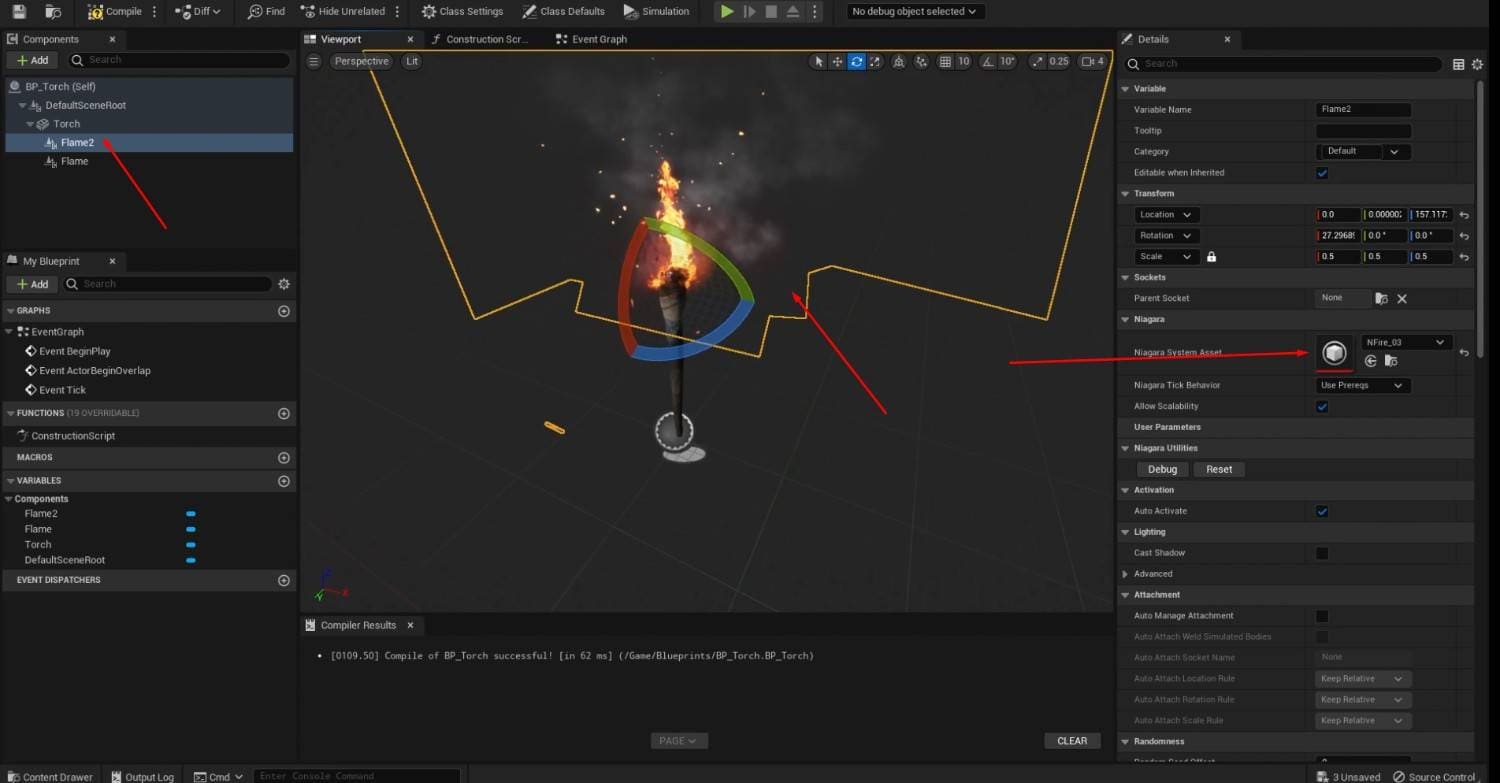Enable Cast Shadow checkbox

[1322, 553]
